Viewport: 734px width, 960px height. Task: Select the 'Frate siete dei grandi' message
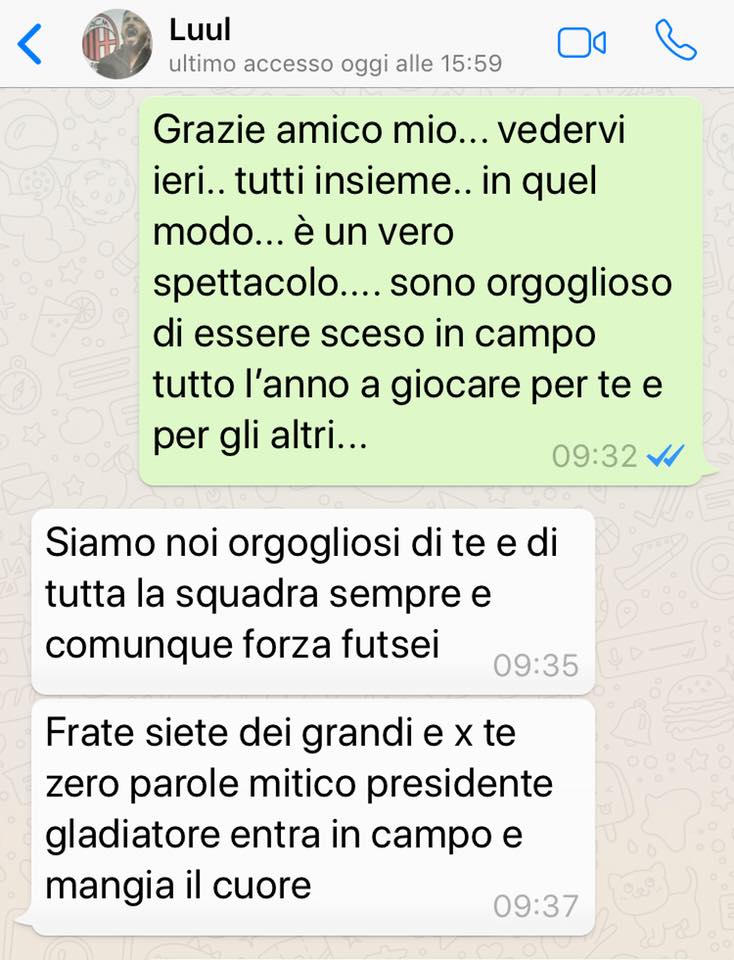coord(313,818)
